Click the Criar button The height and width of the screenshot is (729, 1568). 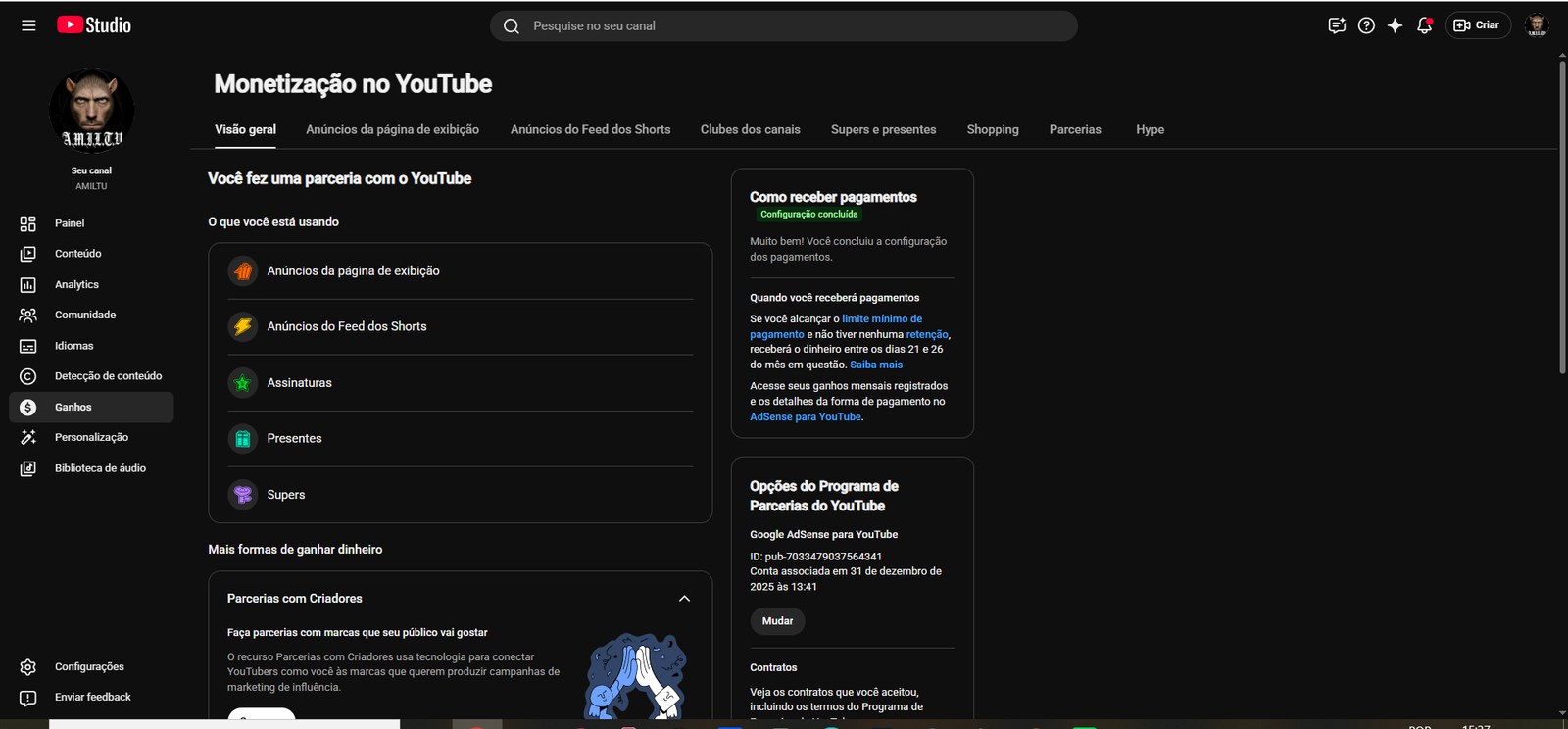tap(1478, 25)
